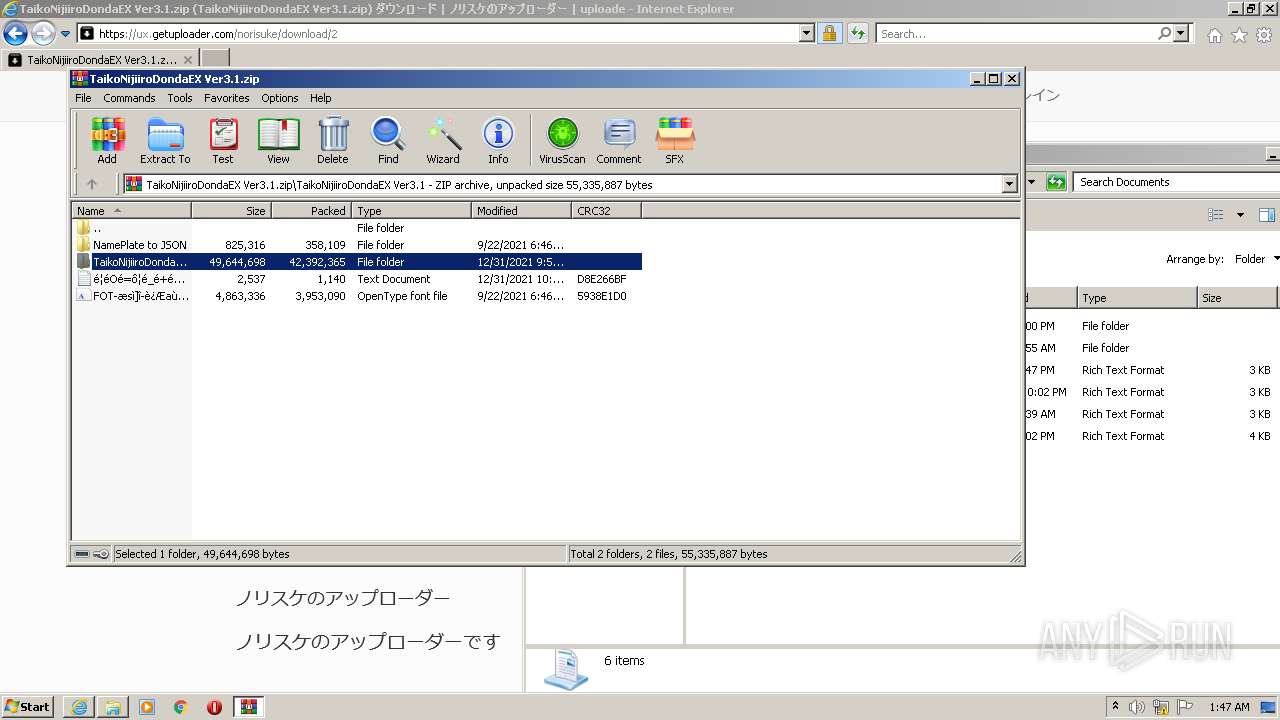Viewport: 1280px width, 720px height.
Task: Sort by CRC32 column header
Action: pyautogui.click(x=606, y=211)
